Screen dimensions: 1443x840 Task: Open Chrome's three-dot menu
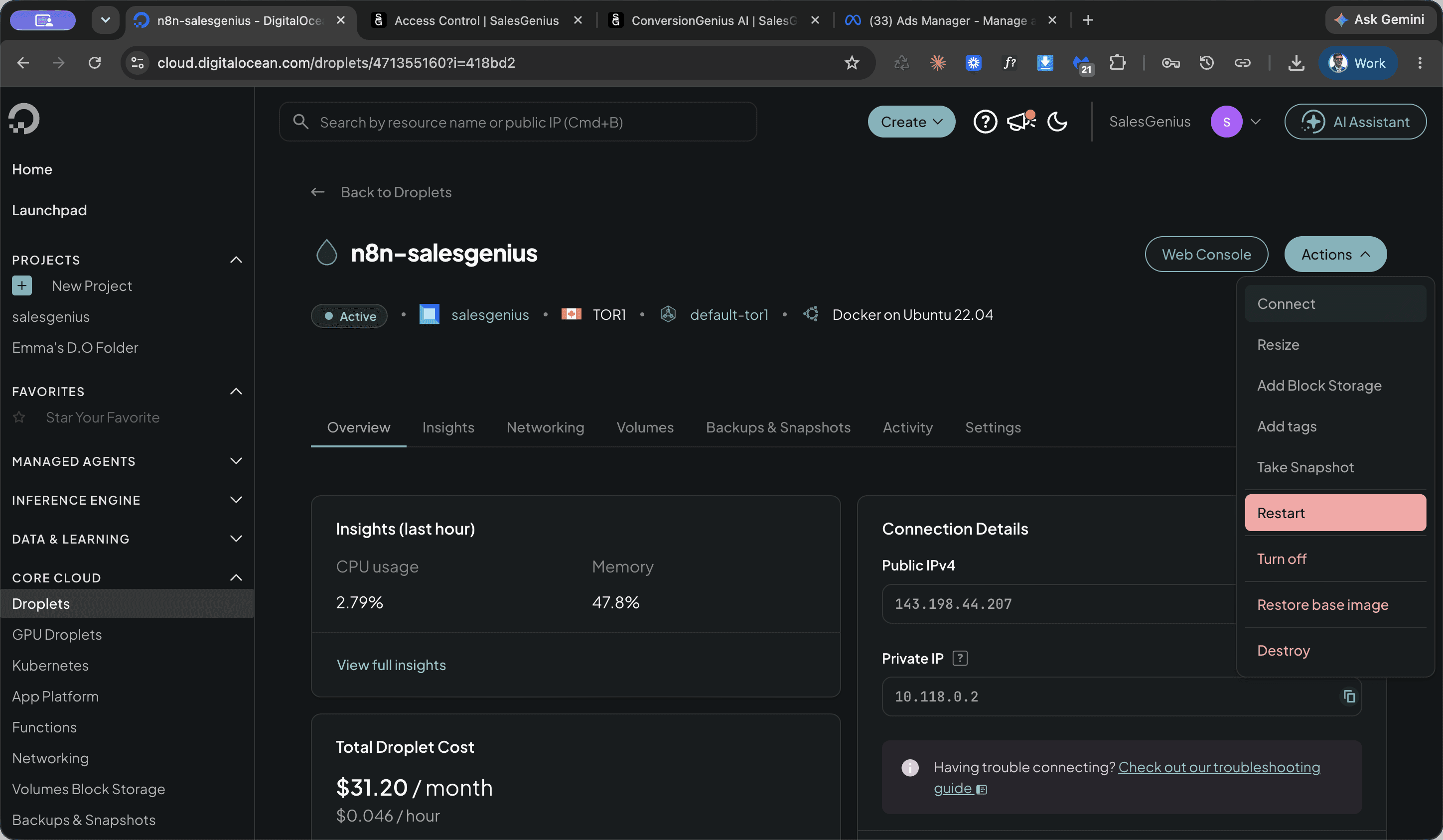(1420, 62)
